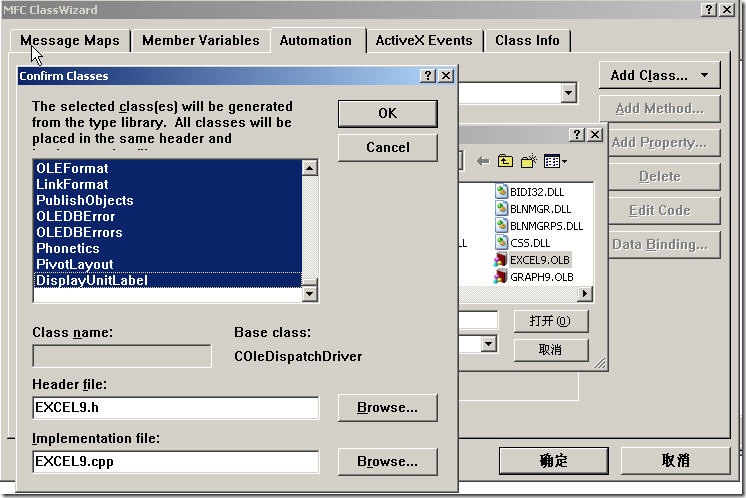Click OK in Confirm Classes dialog
The image size is (746, 498).
(387, 113)
